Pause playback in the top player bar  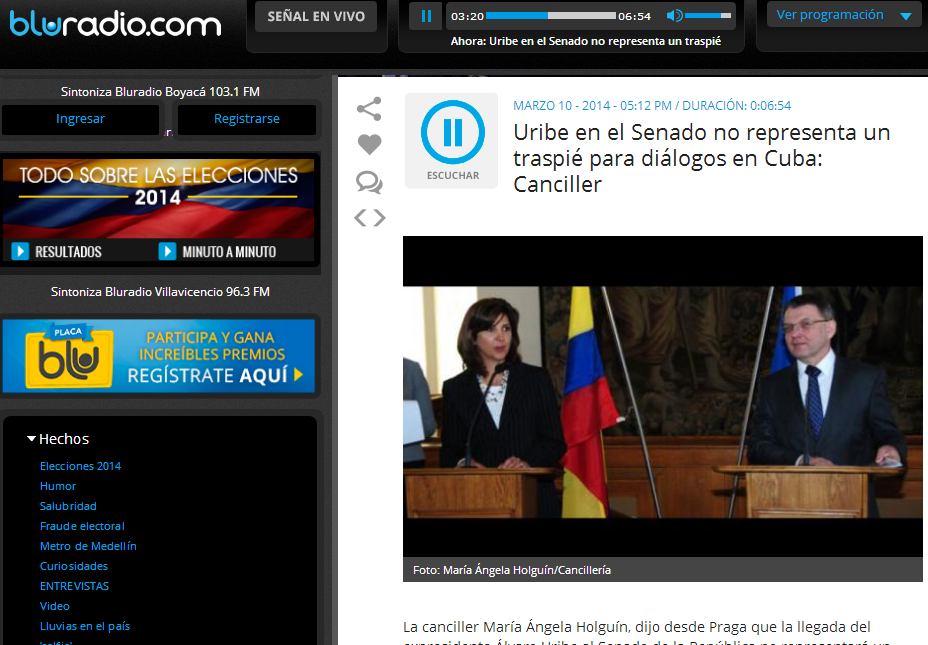(426, 16)
